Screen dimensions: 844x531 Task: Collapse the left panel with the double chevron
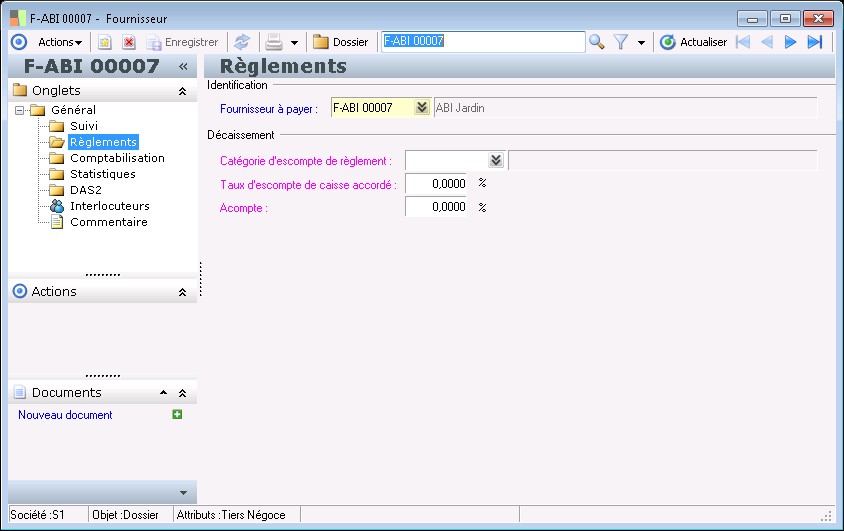[183, 66]
